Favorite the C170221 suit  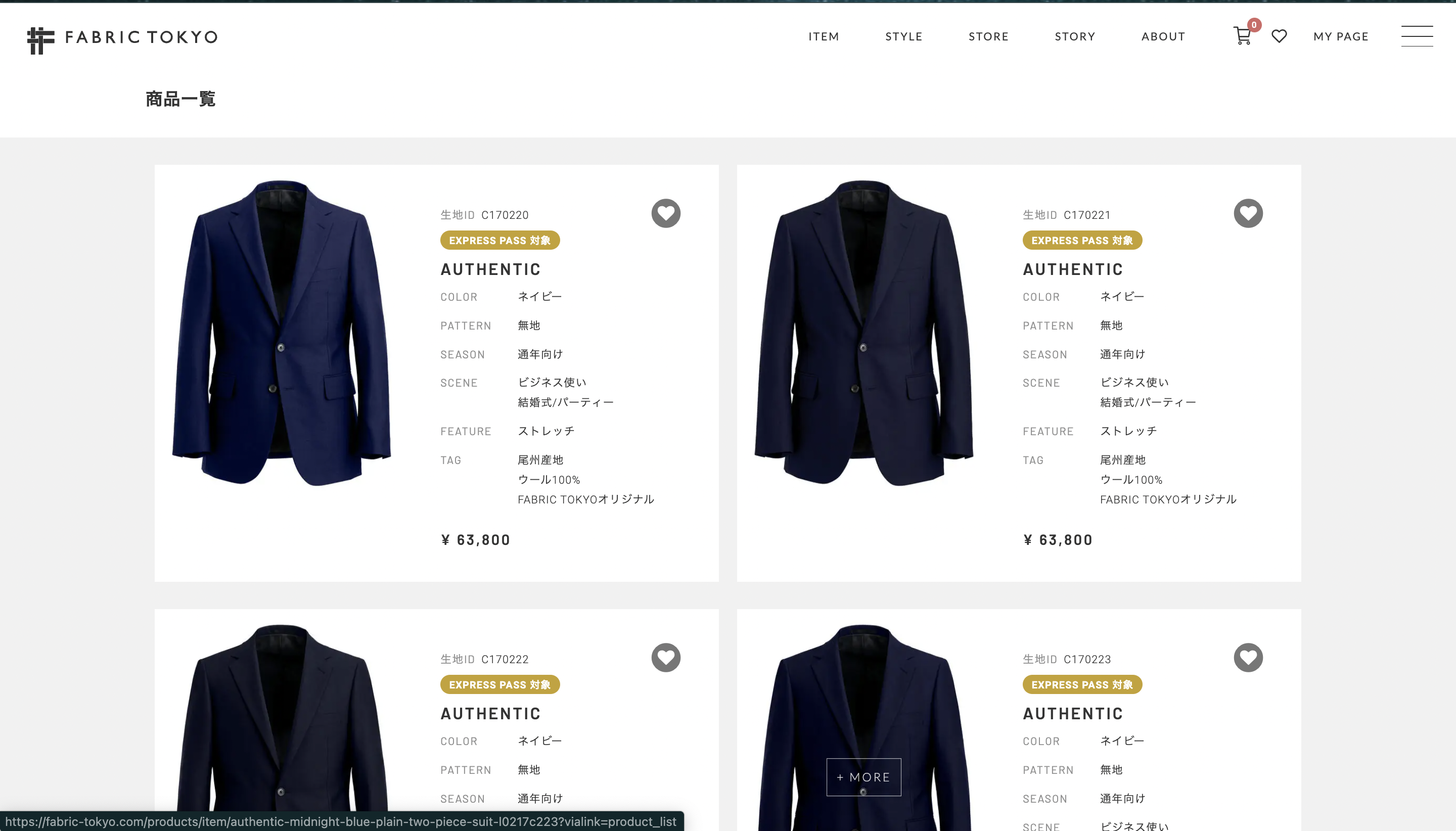1248,213
